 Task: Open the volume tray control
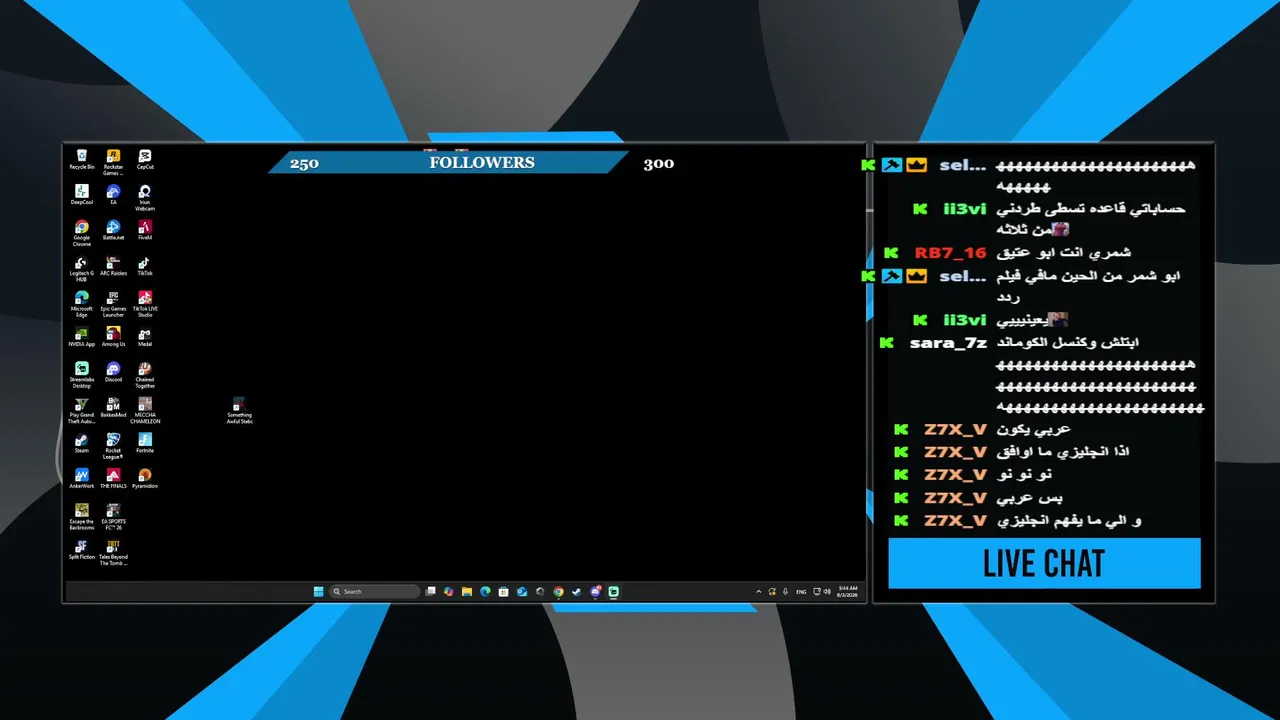tap(827, 592)
